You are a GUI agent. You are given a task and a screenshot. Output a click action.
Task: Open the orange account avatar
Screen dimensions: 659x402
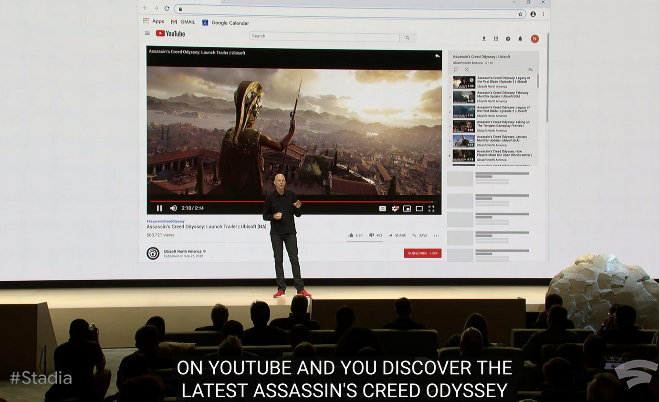click(535, 39)
